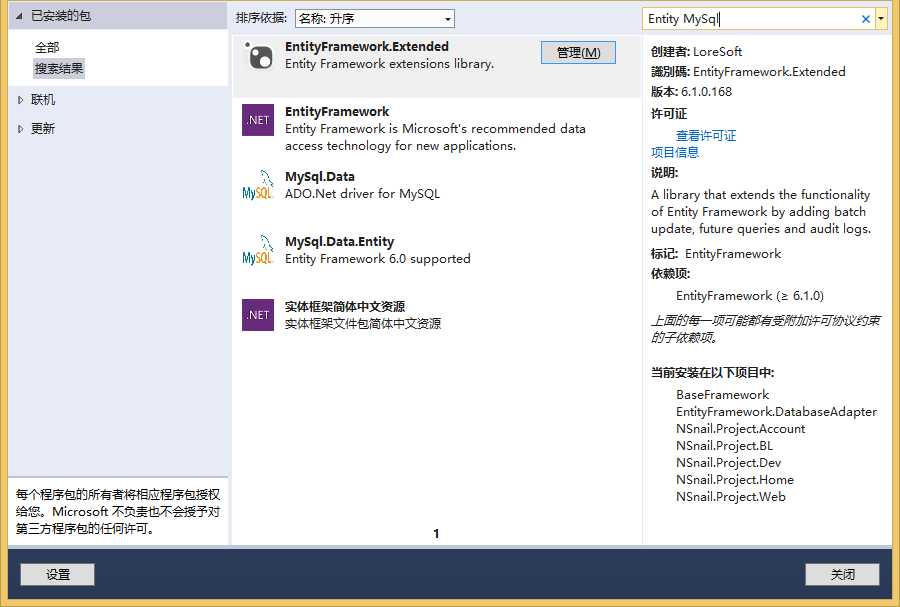Click the 管理(M) button
The width and height of the screenshot is (900, 607).
pyautogui.click(x=578, y=53)
